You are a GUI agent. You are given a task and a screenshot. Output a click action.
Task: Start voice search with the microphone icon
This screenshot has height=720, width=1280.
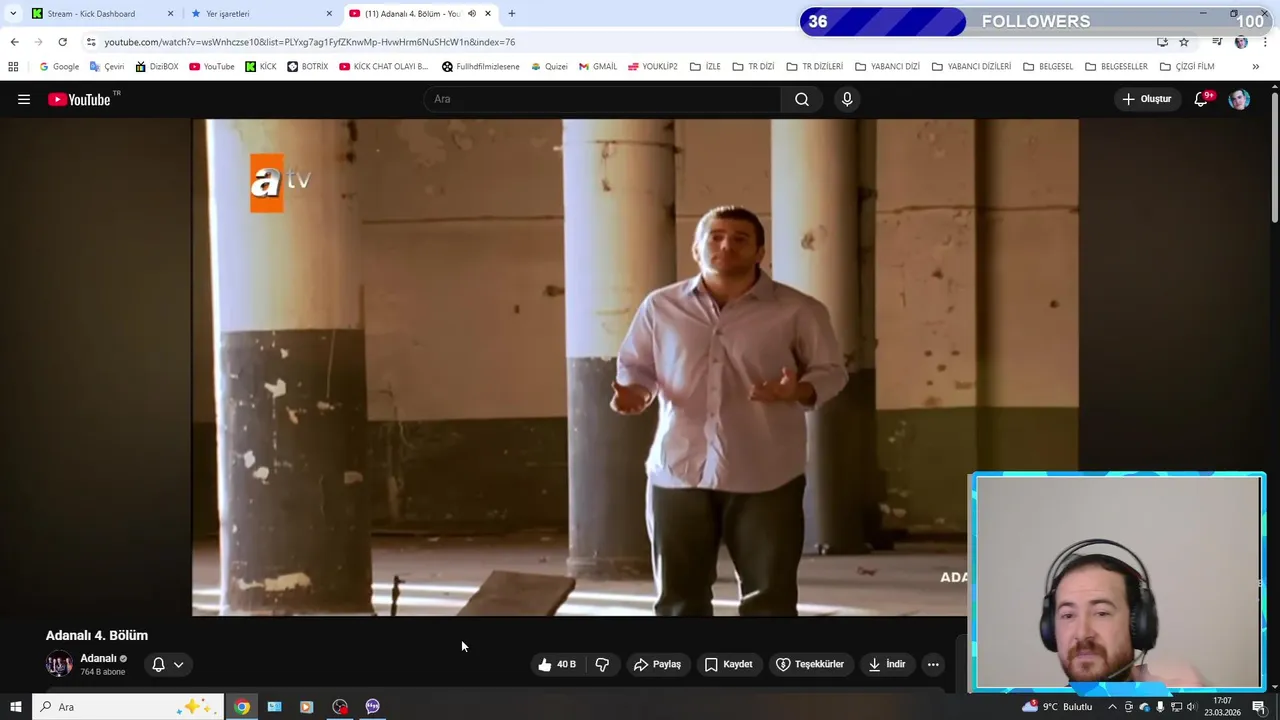(847, 99)
